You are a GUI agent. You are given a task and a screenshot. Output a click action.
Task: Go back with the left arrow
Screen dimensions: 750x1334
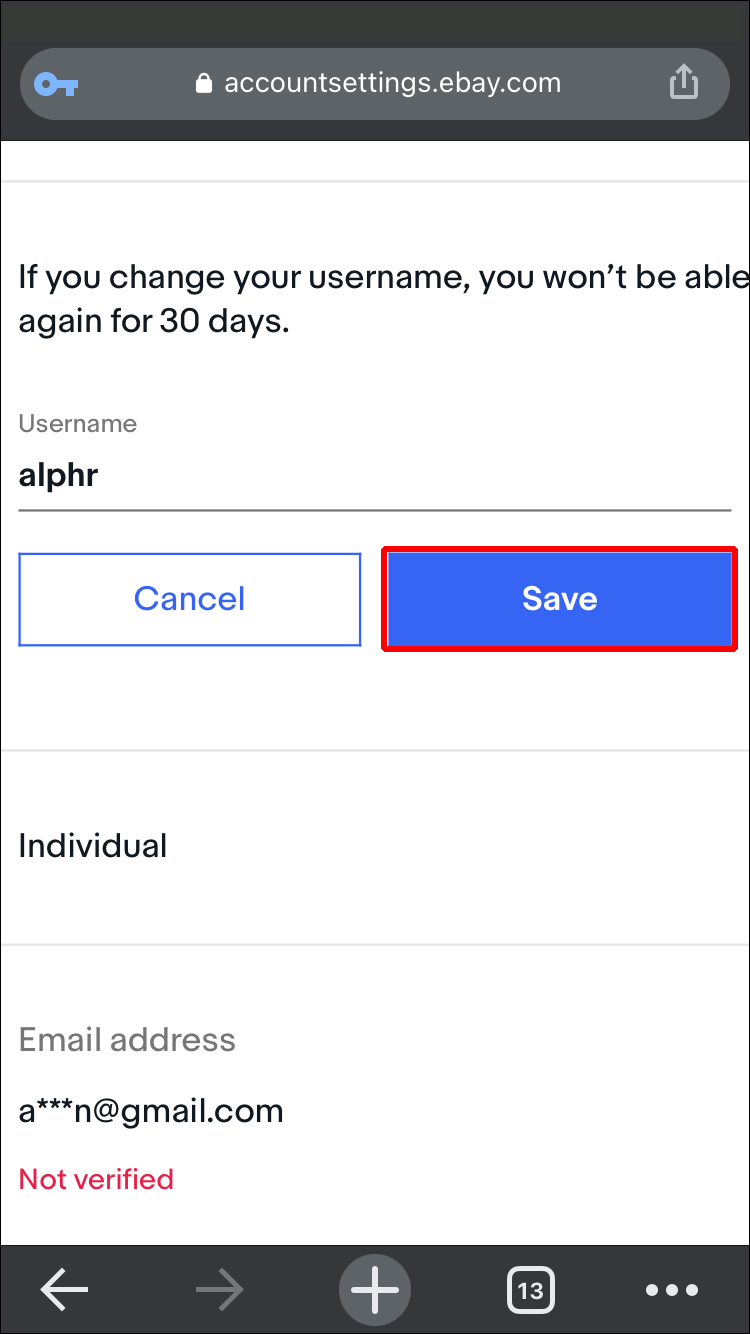coord(65,1290)
